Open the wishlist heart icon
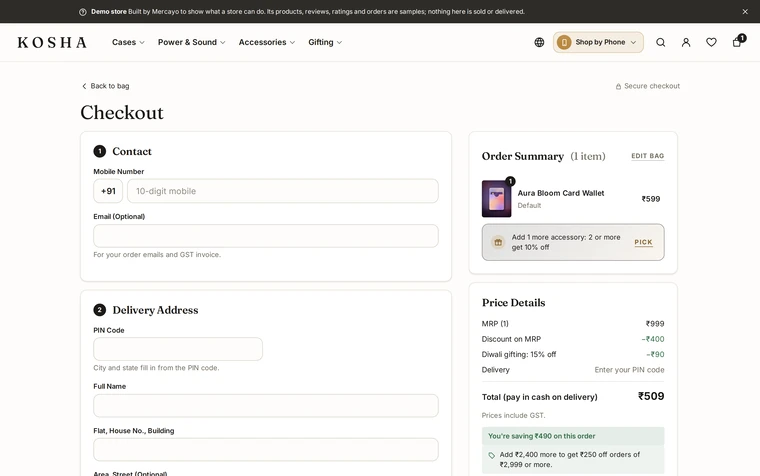This screenshot has width=760, height=476. (x=711, y=42)
